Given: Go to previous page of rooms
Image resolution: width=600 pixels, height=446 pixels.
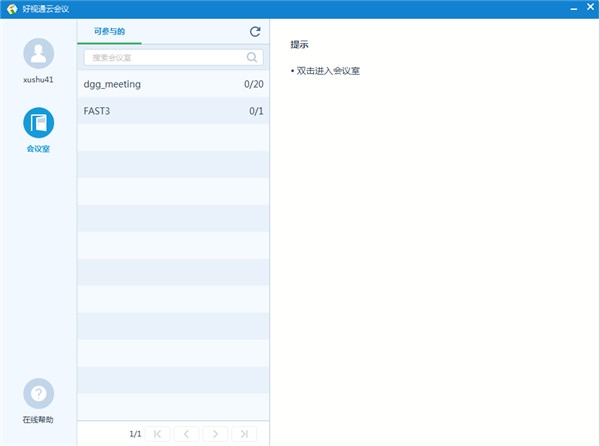Looking at the screenshot, I should (x=186, y=434).
